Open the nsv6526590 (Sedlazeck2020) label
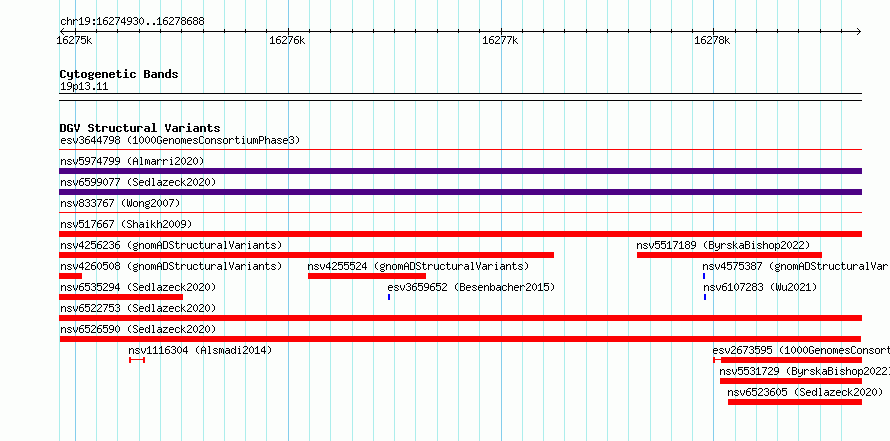 pos(138,329)
